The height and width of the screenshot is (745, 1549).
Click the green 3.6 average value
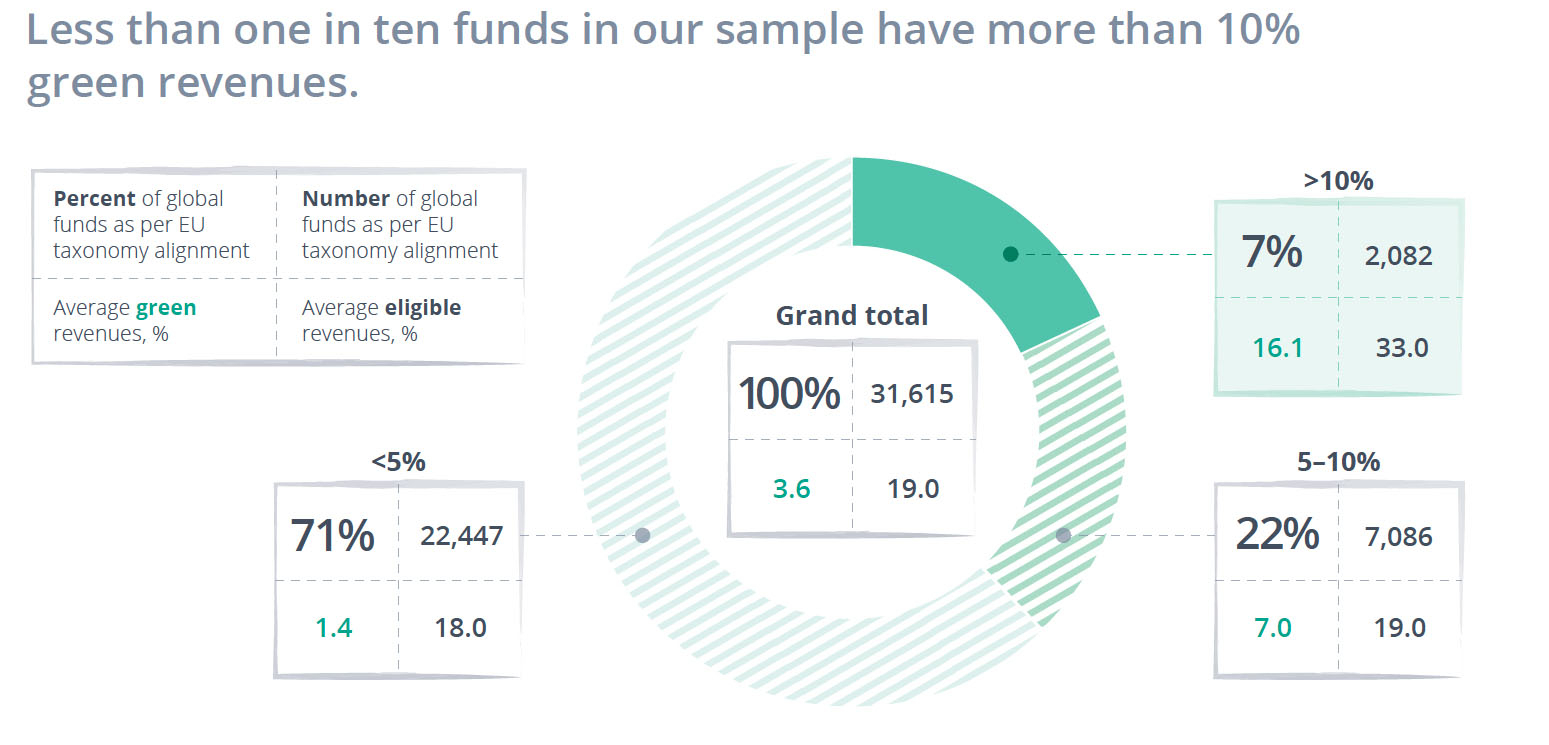pyautogui.click(x=791, y=489)
